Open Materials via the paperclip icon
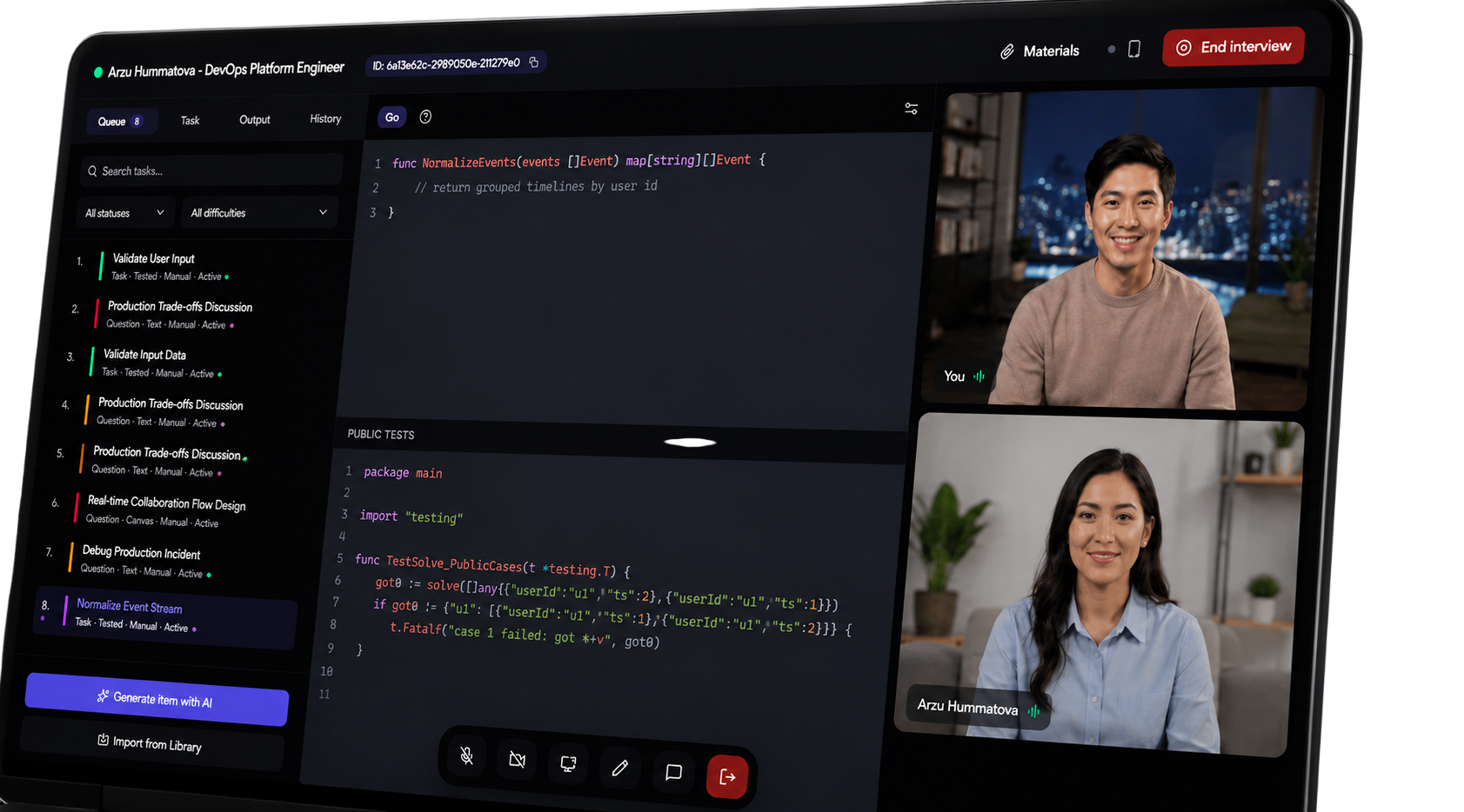This screenshot has width=1464, height=812. [1007, 52]
